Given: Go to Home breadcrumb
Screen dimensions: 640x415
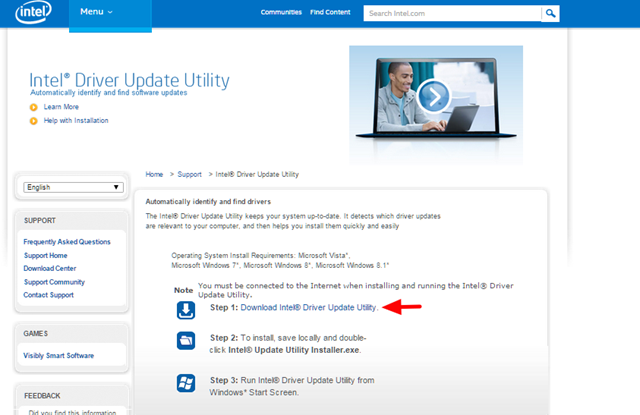Looking at the screenshot, I should click(154, 174).
